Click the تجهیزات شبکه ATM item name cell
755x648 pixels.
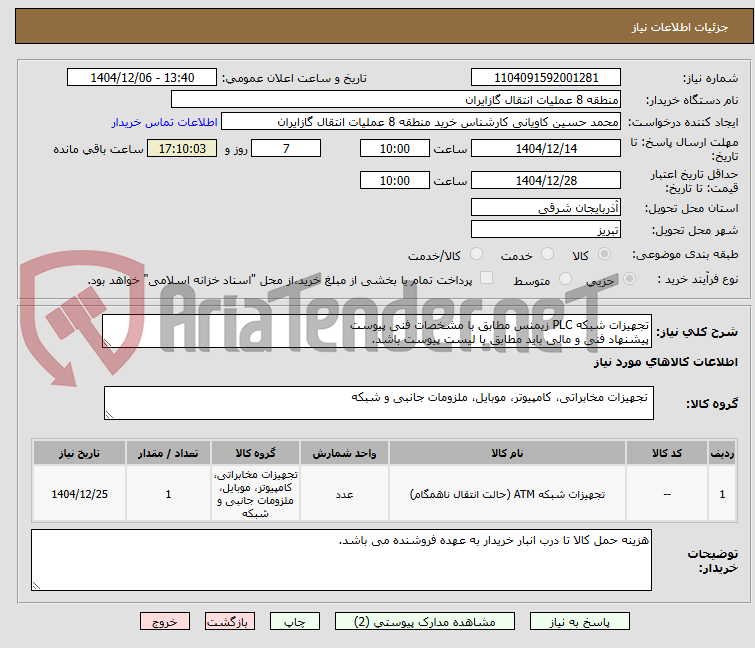(507, 494)
